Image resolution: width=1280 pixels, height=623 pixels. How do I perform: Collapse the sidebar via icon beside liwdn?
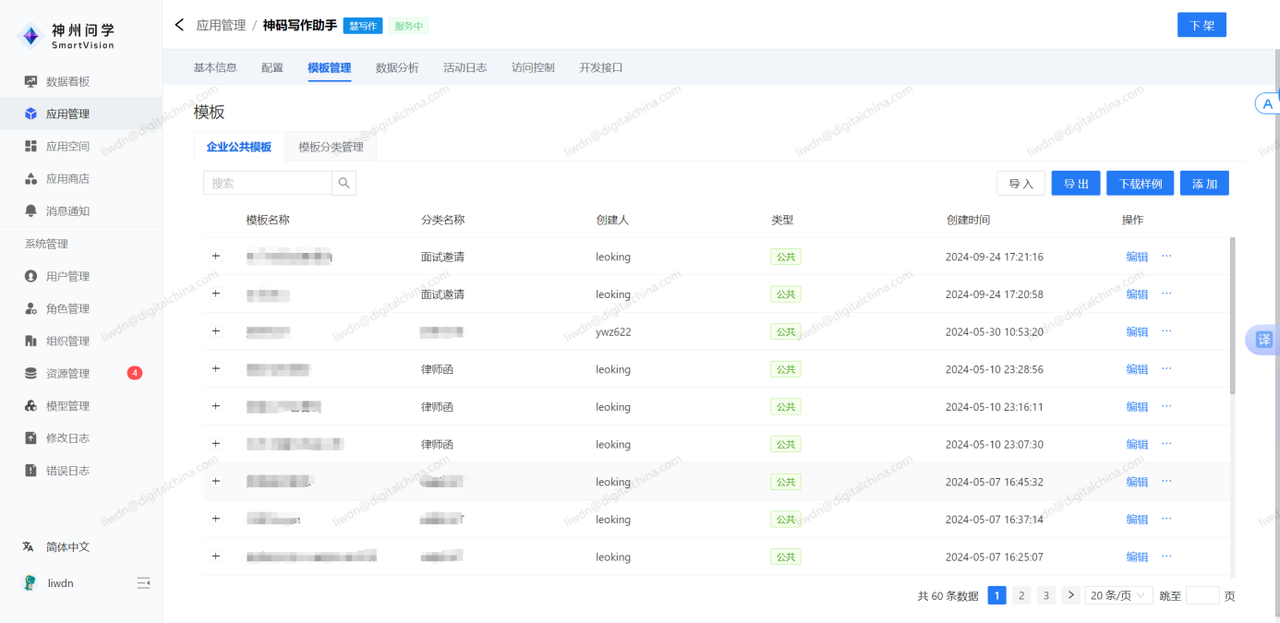[143, 583]
